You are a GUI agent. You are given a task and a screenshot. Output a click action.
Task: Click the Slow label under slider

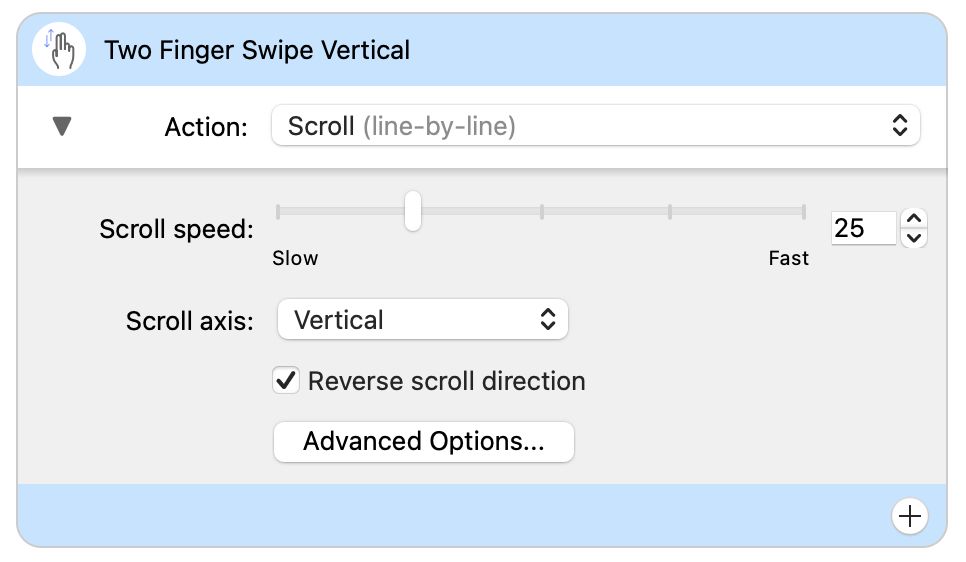click(x=295, y=258)
